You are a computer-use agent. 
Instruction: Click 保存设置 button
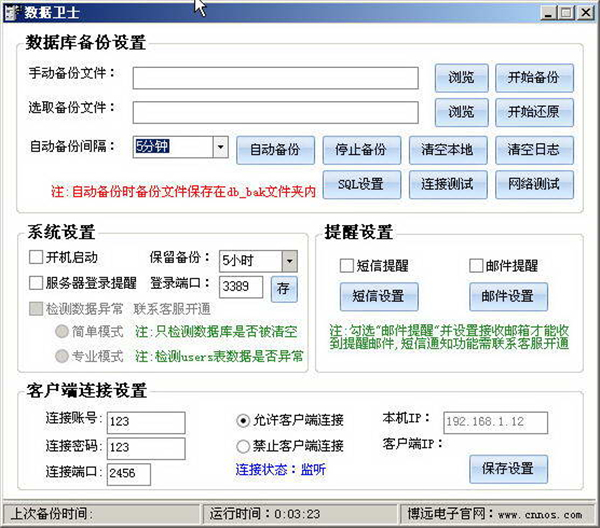tap(508, 469)
